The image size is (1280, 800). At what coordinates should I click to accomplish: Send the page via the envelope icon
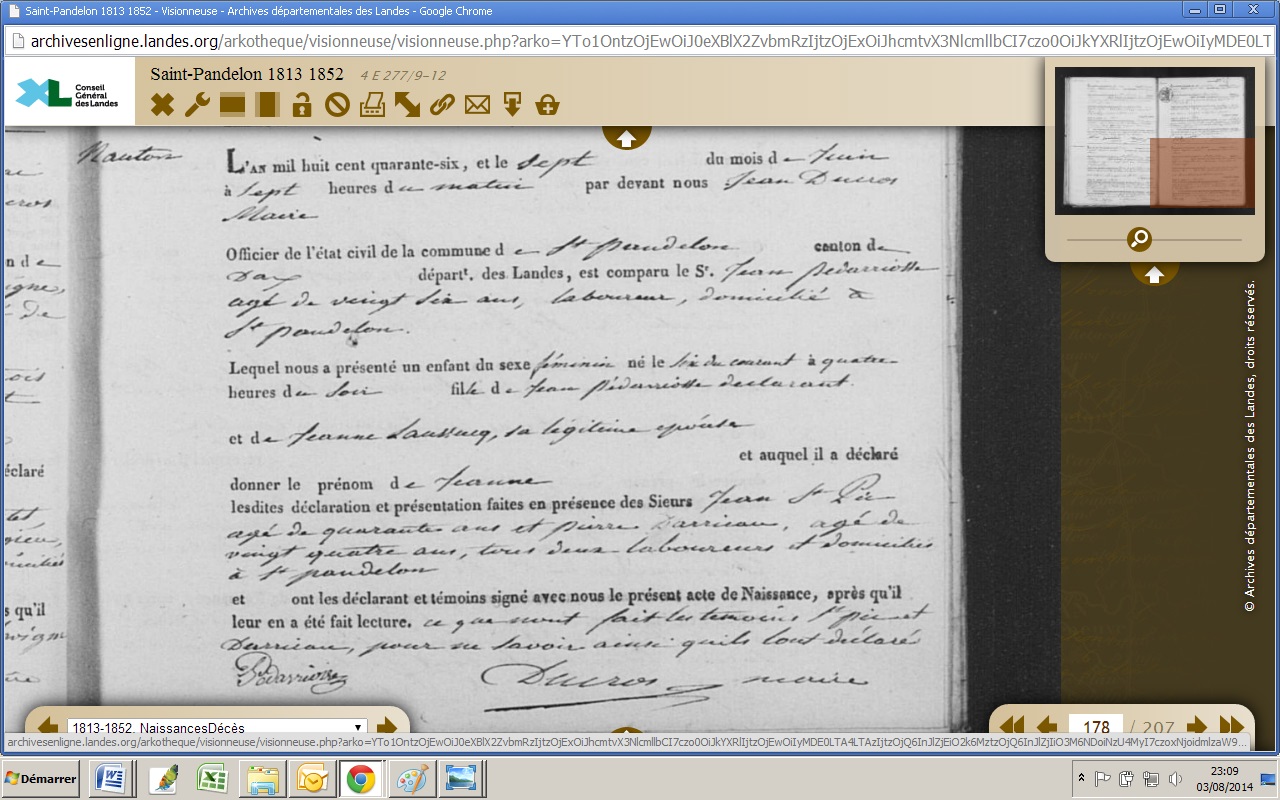coord(477,104)
